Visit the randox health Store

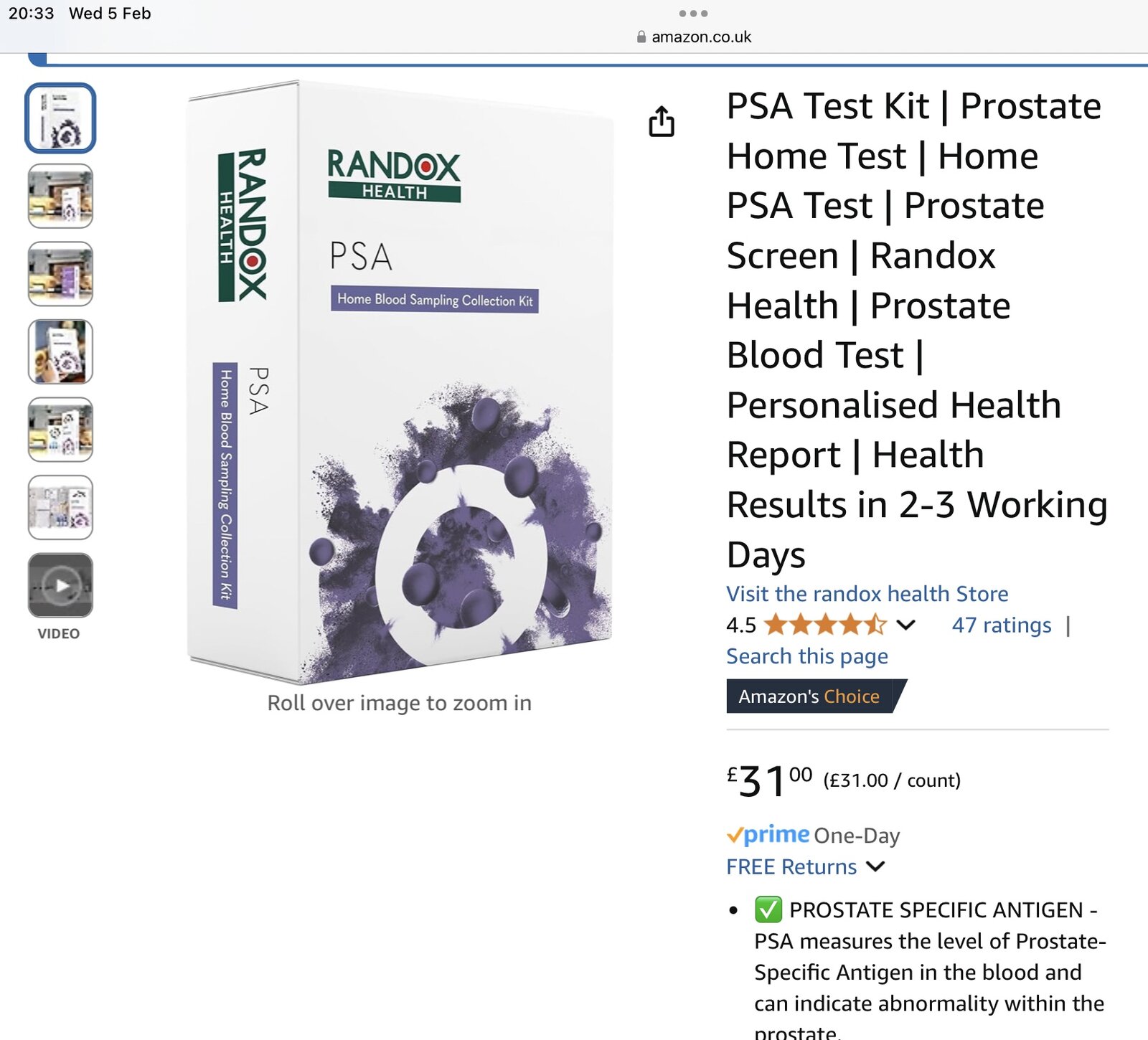click(867, 593)
